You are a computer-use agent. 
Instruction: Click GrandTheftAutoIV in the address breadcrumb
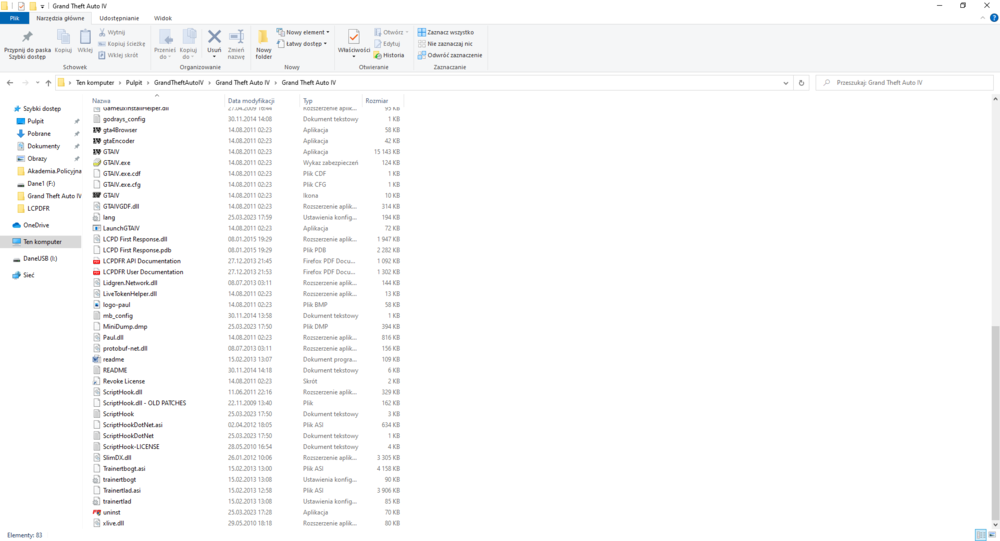(x=179, y=82)
